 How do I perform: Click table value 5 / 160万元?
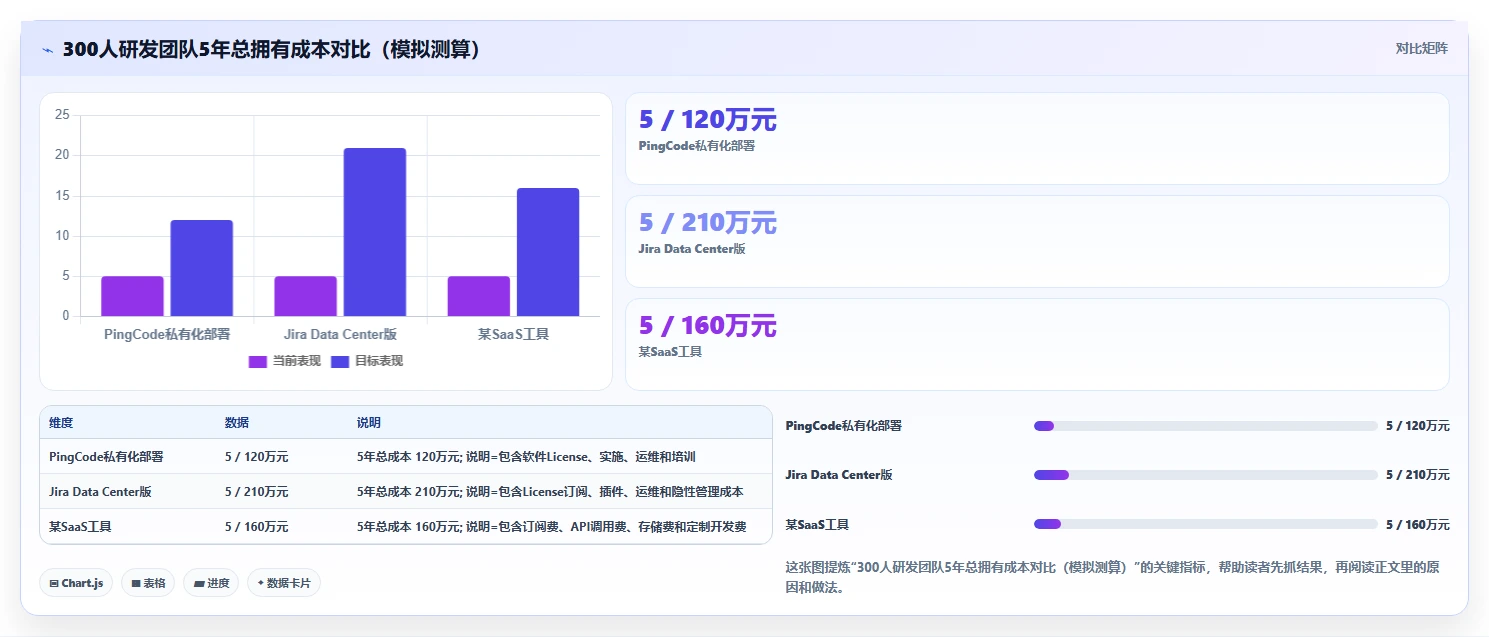[x=257, y=526]
